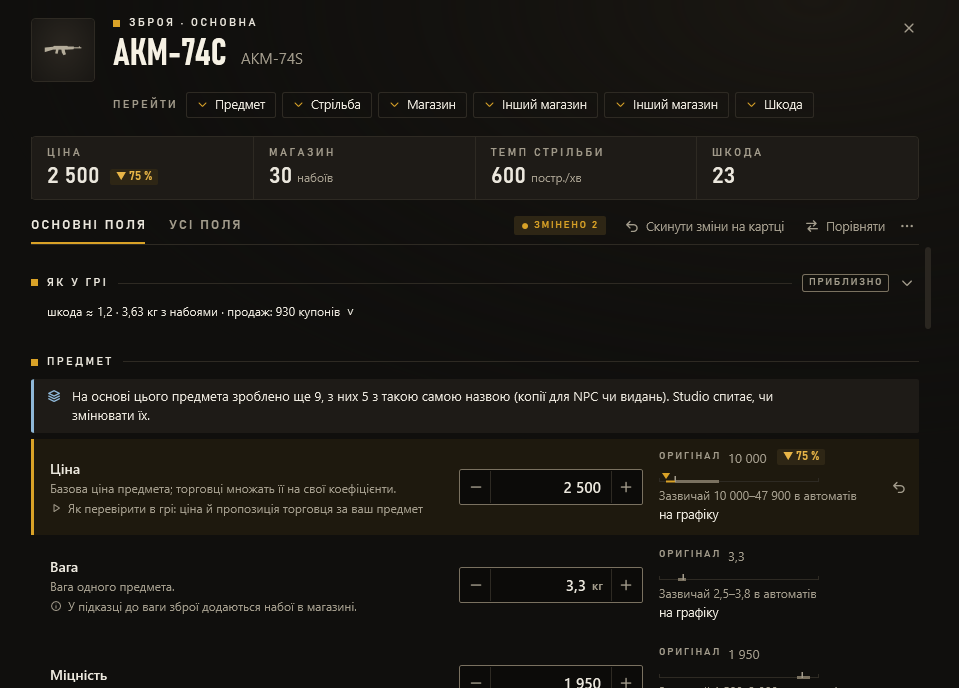Click the info icon by weight hint

point(56,607)
